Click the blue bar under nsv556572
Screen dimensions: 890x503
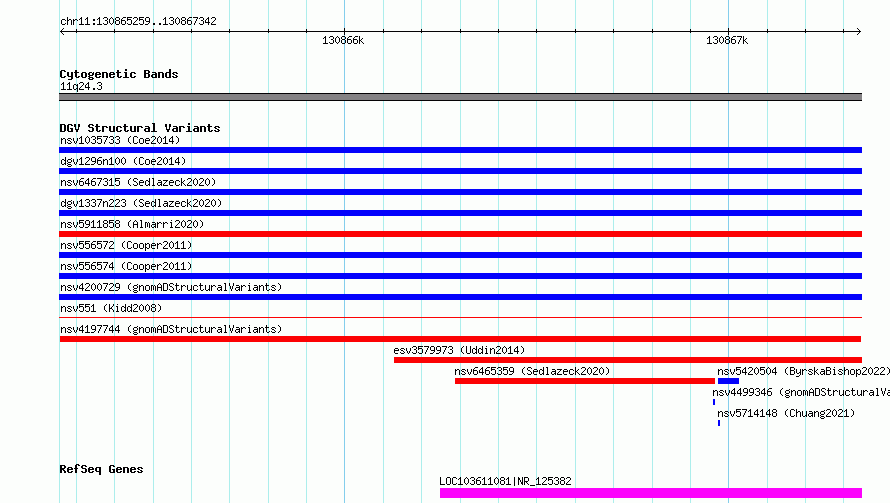click(x=460, y=255)
